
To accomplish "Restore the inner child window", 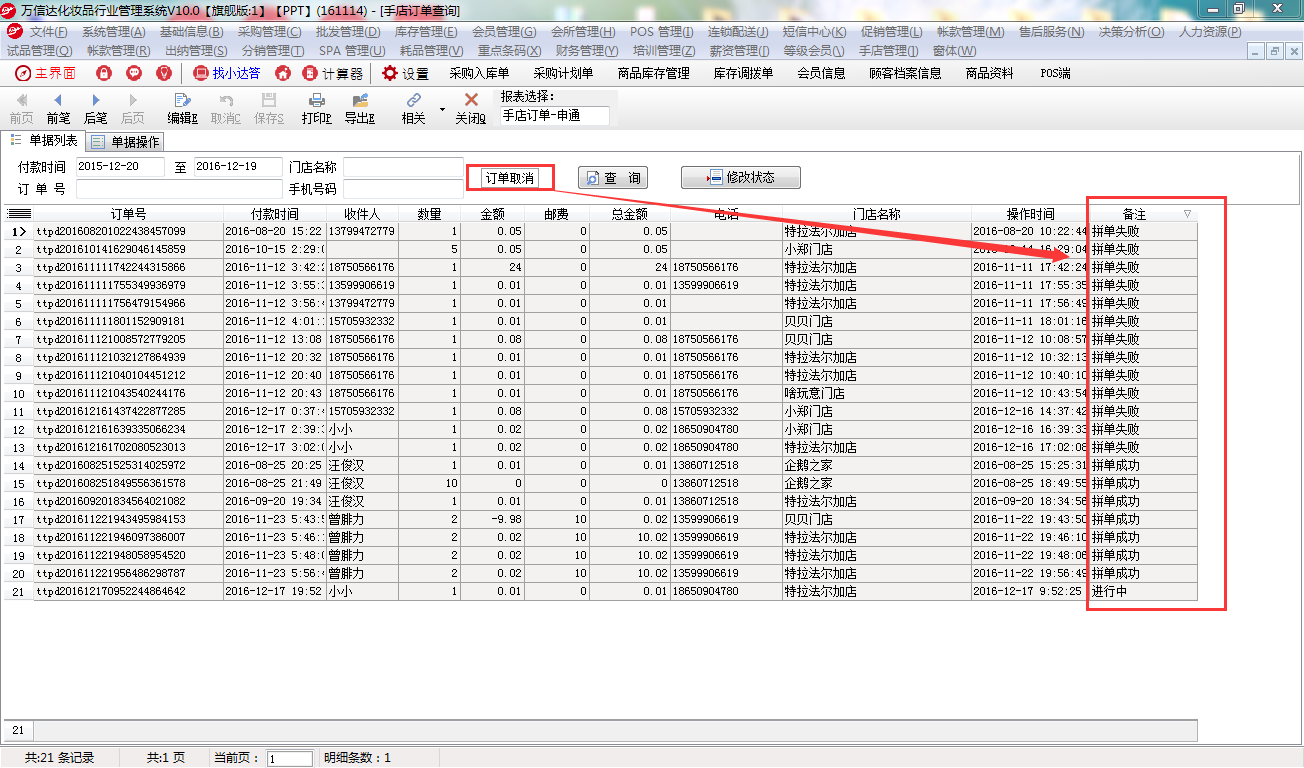I will pos(1273,51).
